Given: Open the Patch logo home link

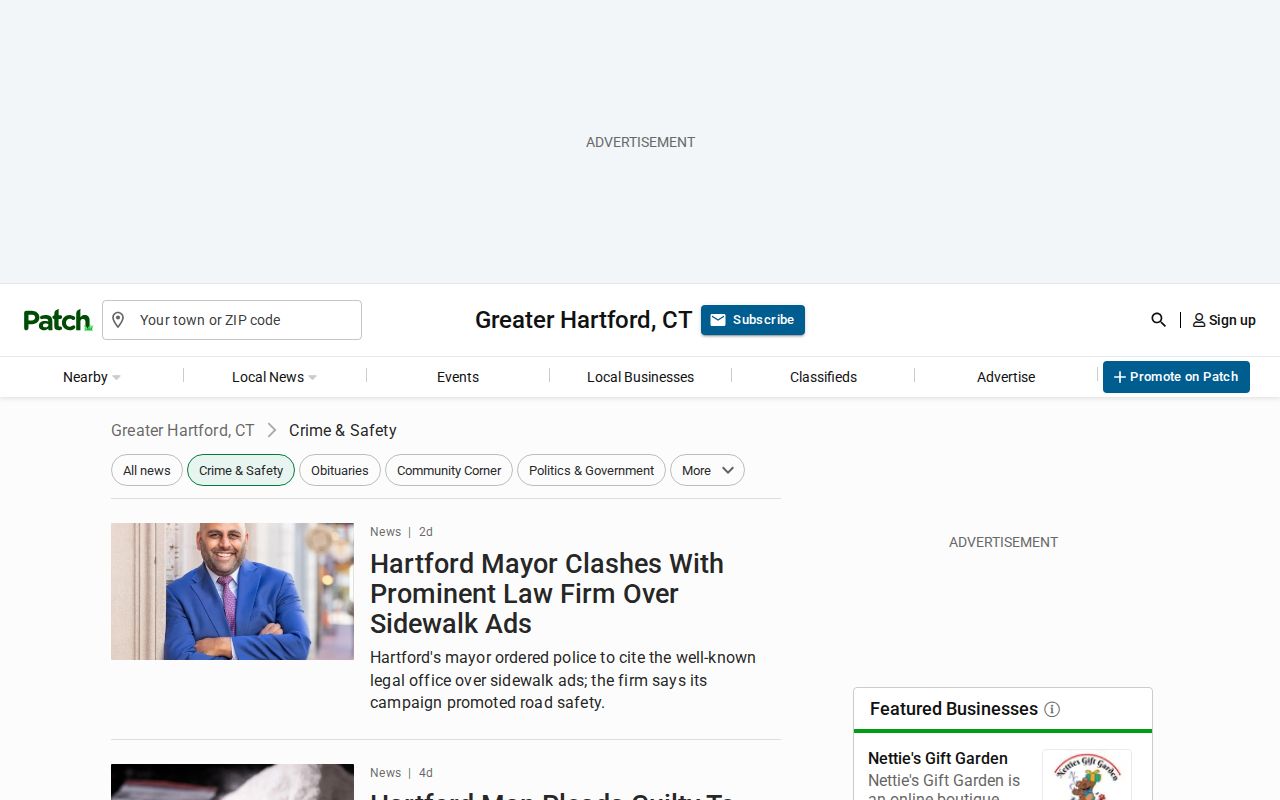Looking at the screenshot, I should [x=58, y=320].
